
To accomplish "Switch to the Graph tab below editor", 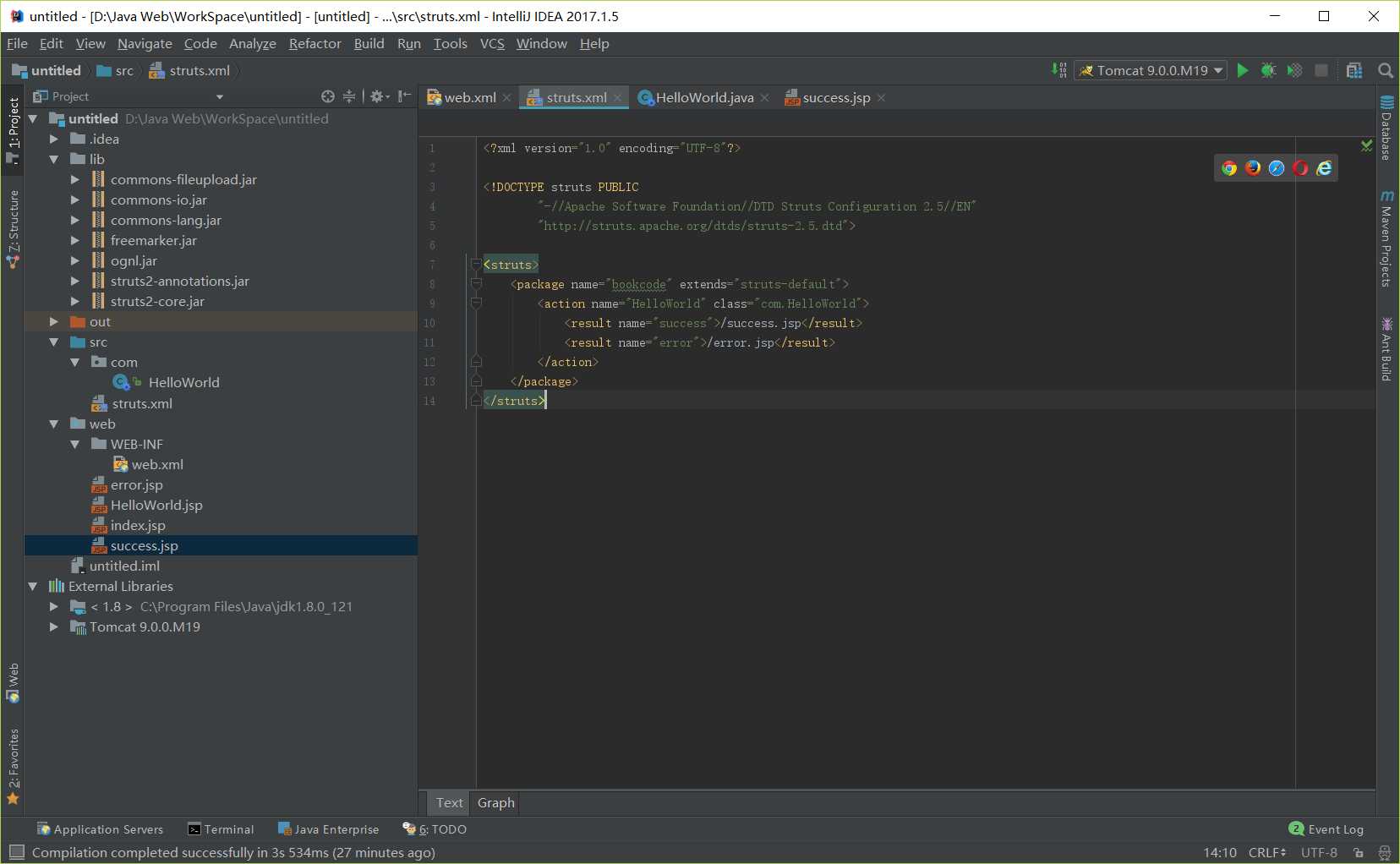I will click(495, 803).
